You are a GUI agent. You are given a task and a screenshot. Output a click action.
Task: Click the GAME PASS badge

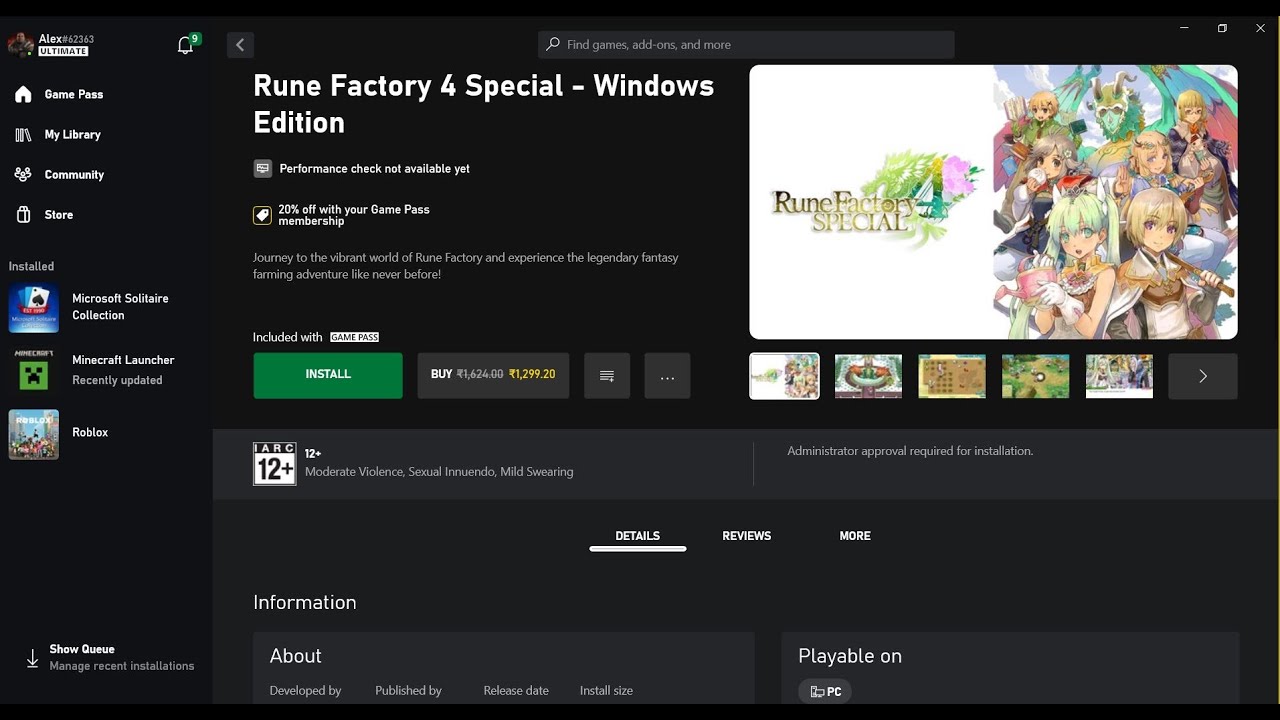[355, 337]
